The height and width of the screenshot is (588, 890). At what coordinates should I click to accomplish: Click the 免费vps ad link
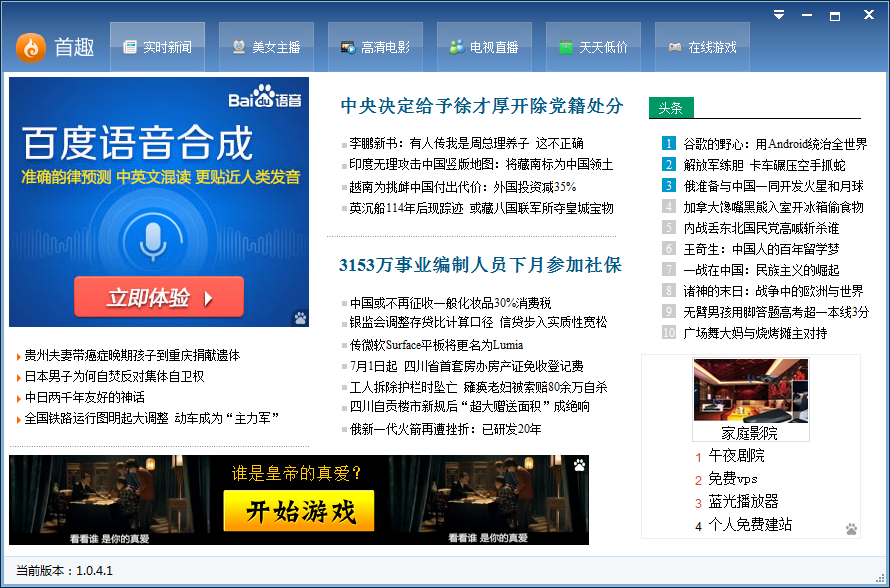(732, 479)
